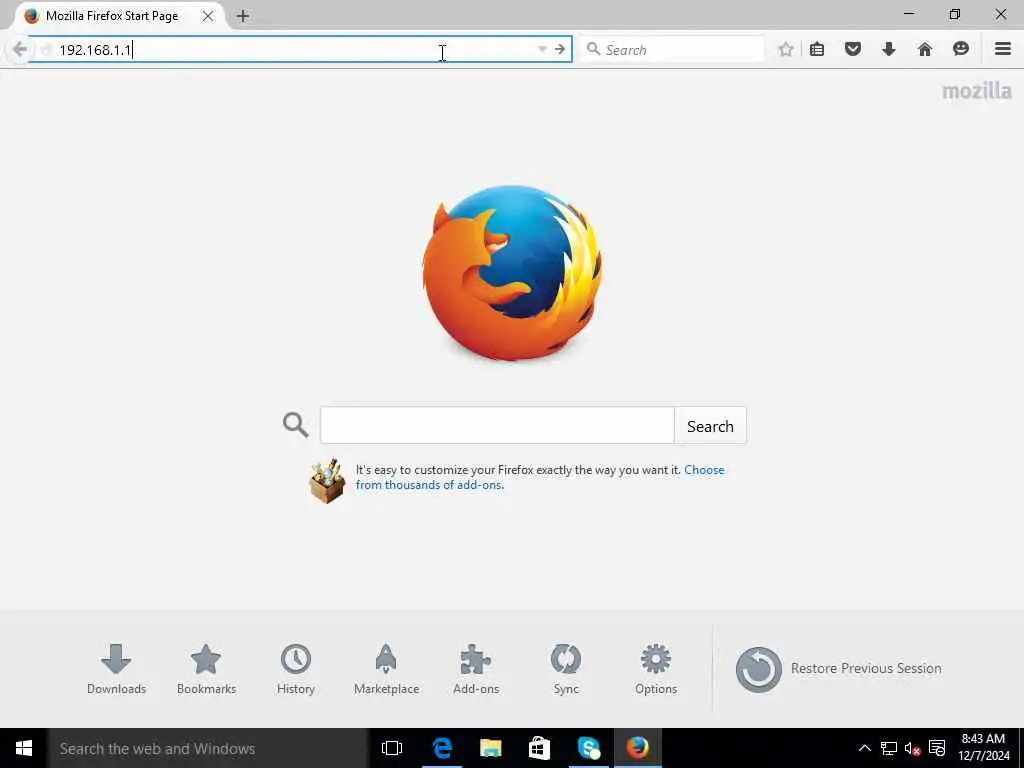Open History from start page shortcuts
Screen dimensions: 1024x768
pos(296,669)
